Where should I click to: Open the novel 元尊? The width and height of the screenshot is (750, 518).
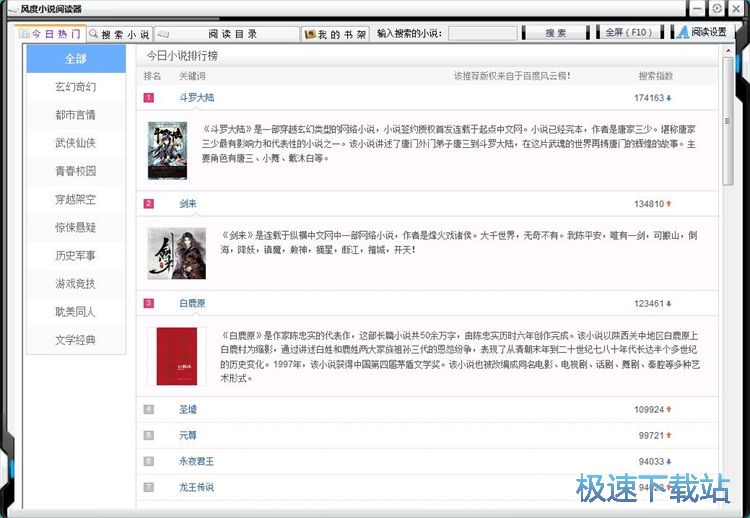[188, 435]
